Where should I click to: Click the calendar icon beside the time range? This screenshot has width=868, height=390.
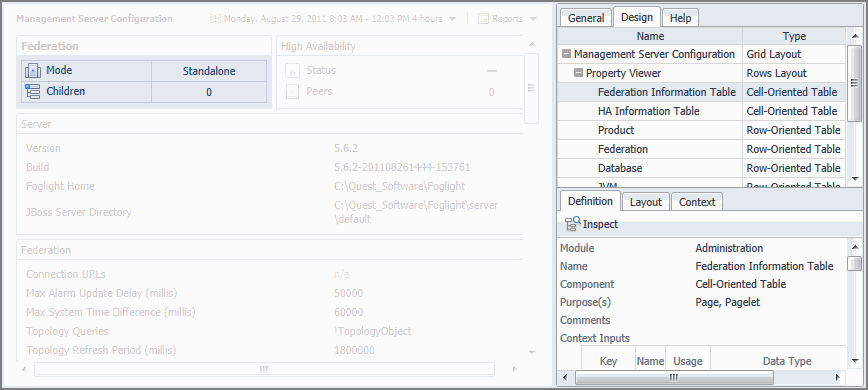point(215,19)
